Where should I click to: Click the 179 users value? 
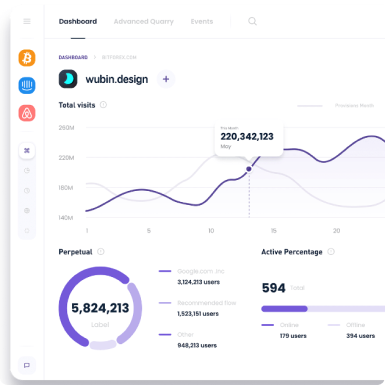(x=293, y=336)
